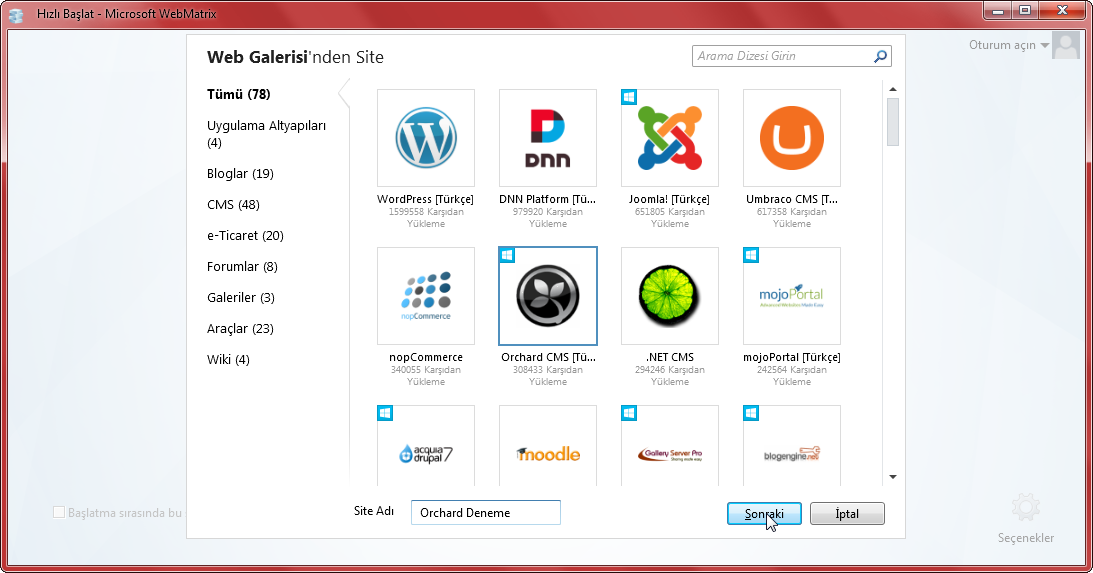Screen dimensions: 1093x573
Task: Select the Umbraco CMS icon
Action: coord(792,138)
